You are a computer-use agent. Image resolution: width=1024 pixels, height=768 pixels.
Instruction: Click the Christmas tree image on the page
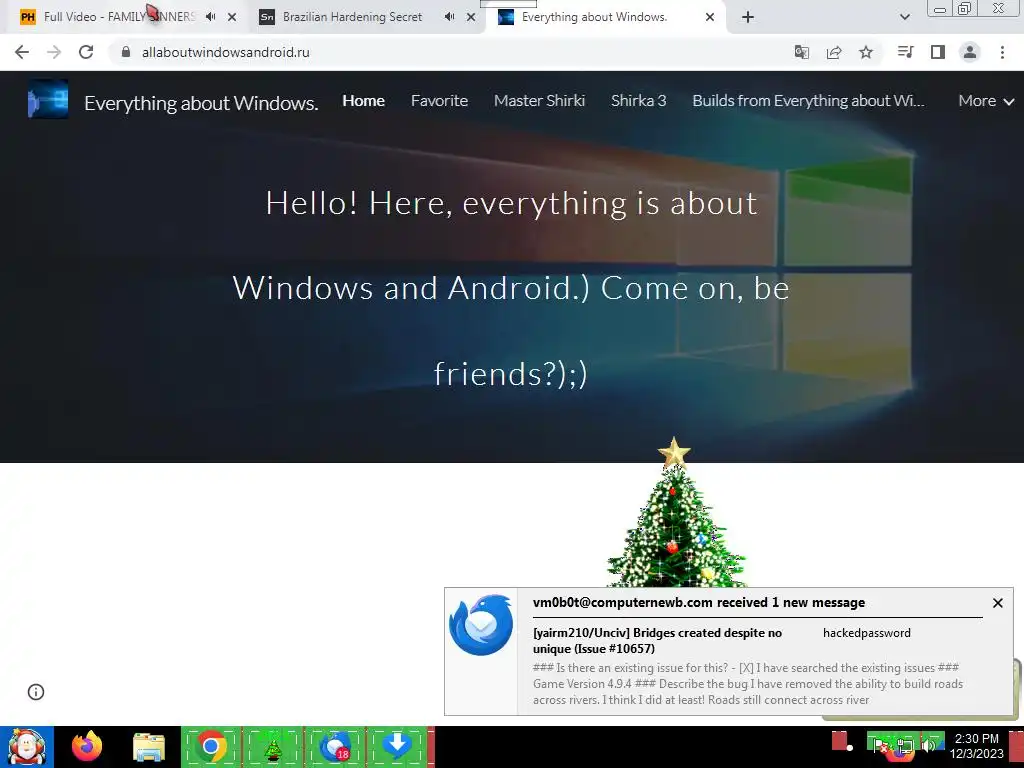click(x=675, y=512)
